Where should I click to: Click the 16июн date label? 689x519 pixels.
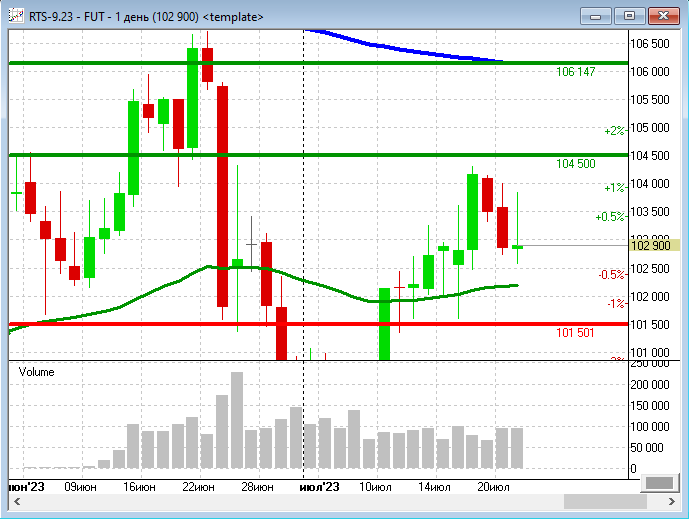[139, 487]
